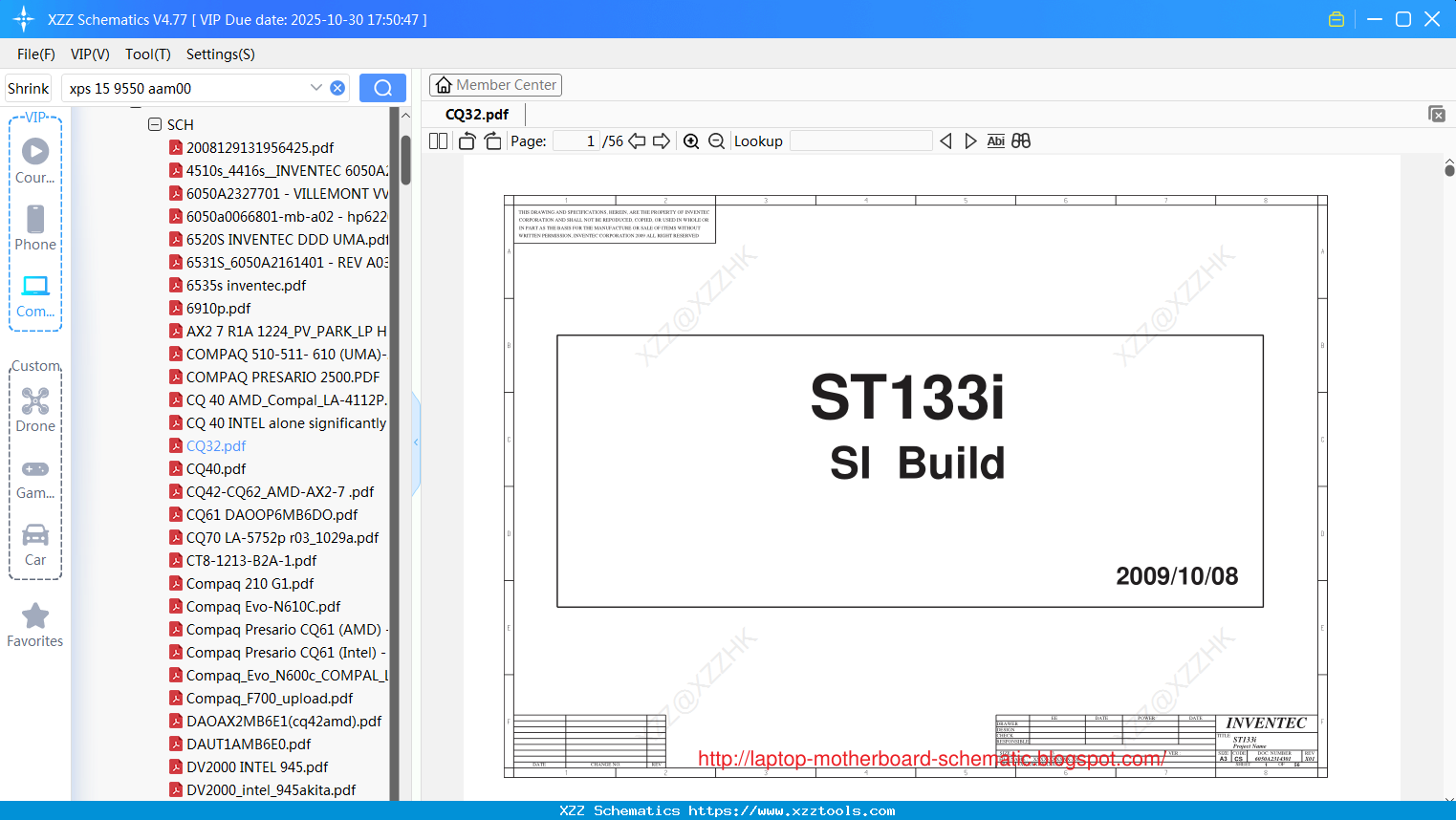Screen dimensions: 1456x820
Task: Collapse the file tree panel handle
Action: pos(416,442)
